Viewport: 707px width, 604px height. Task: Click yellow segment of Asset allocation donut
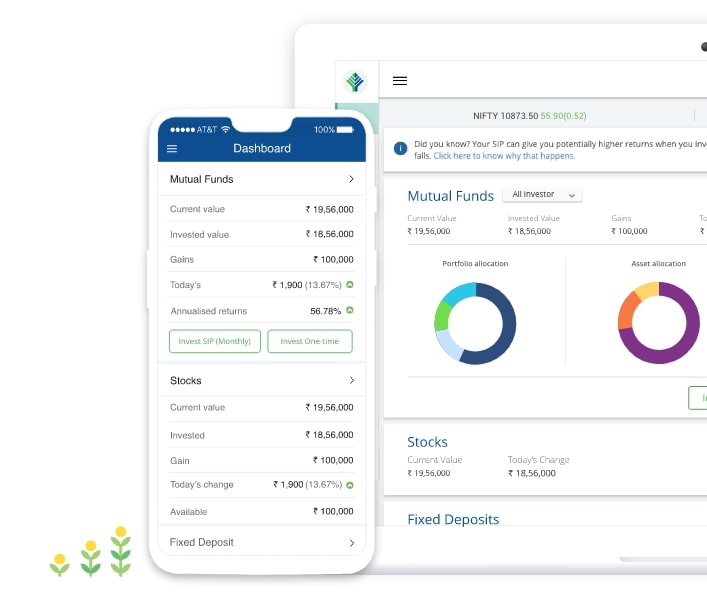pyautogui.click(x=648, y=290)
